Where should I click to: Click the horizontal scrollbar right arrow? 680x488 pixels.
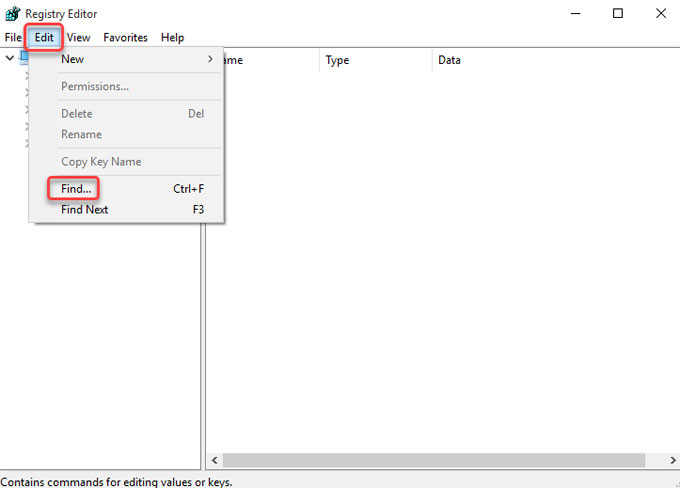673,460
